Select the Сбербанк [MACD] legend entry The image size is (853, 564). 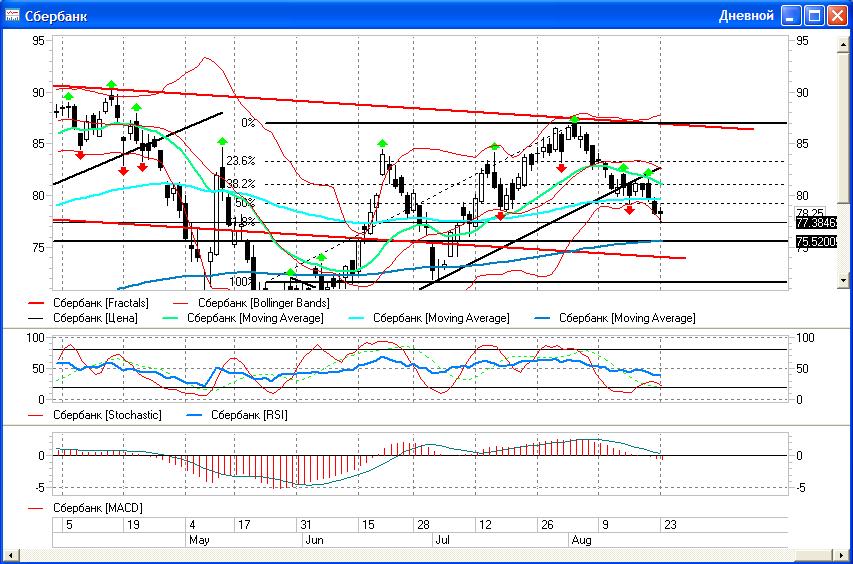[85, 508]
